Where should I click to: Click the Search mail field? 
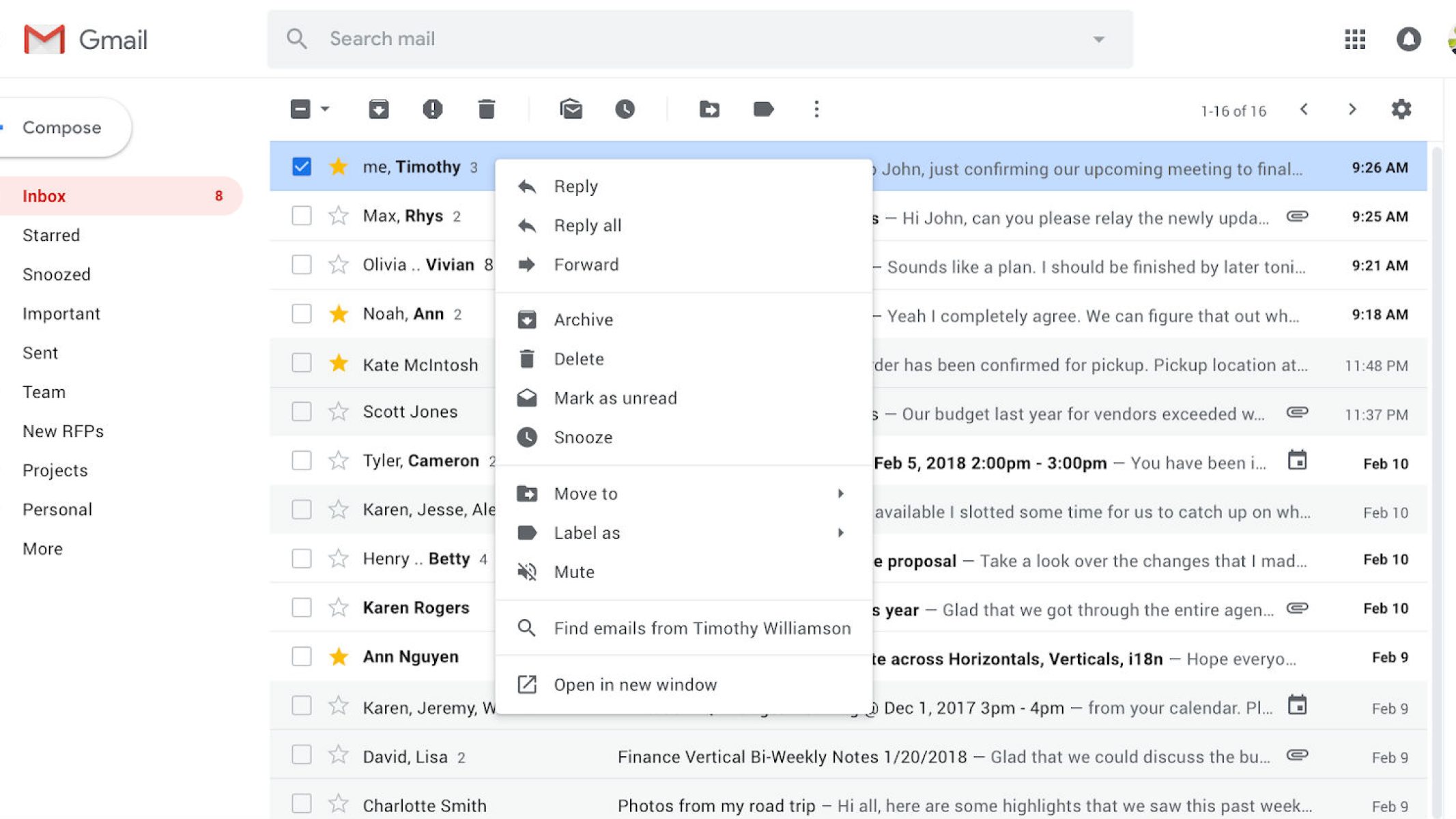coord(683,39)
